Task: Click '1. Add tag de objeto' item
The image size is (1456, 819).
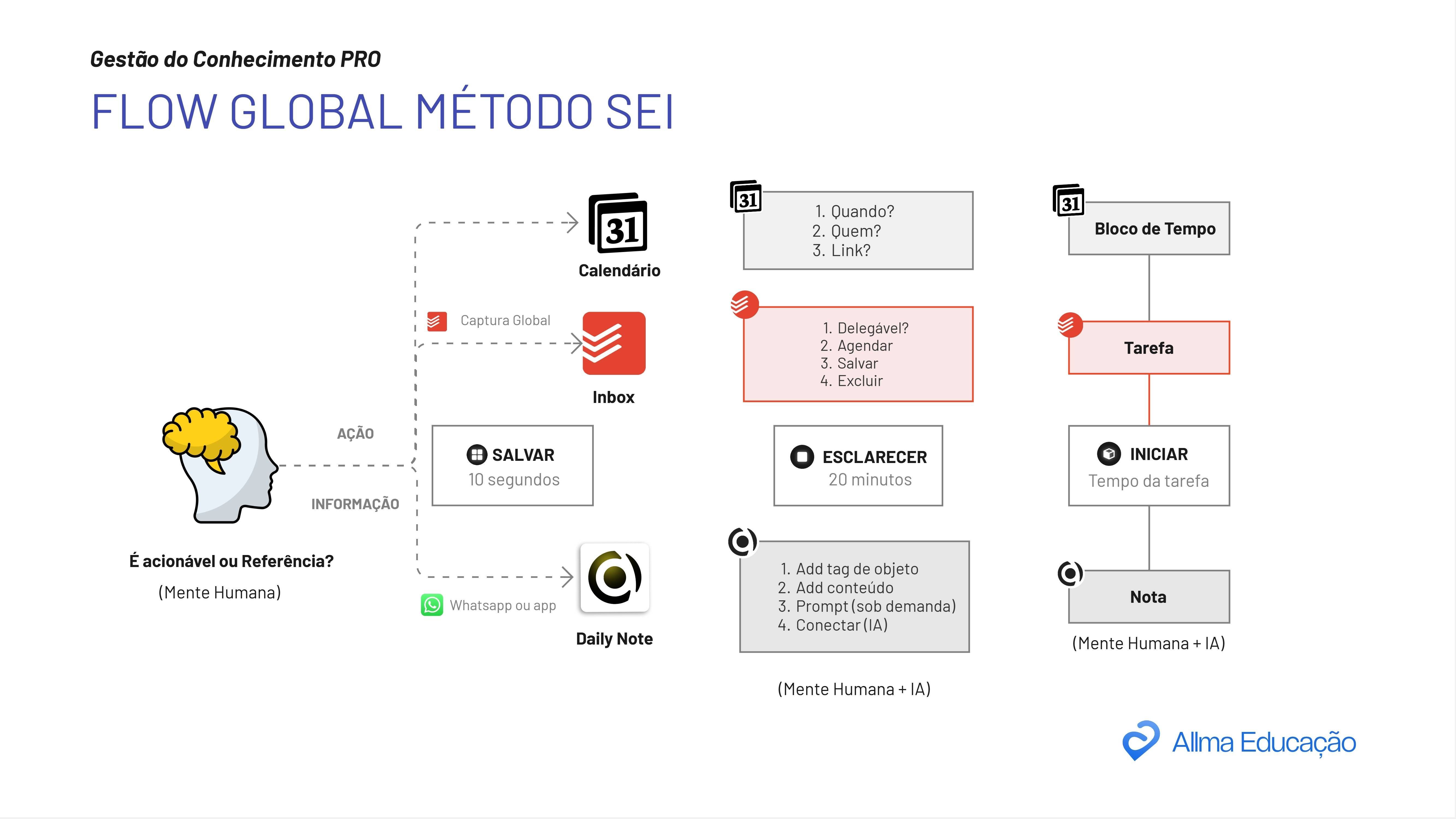Action: (849, 569)
